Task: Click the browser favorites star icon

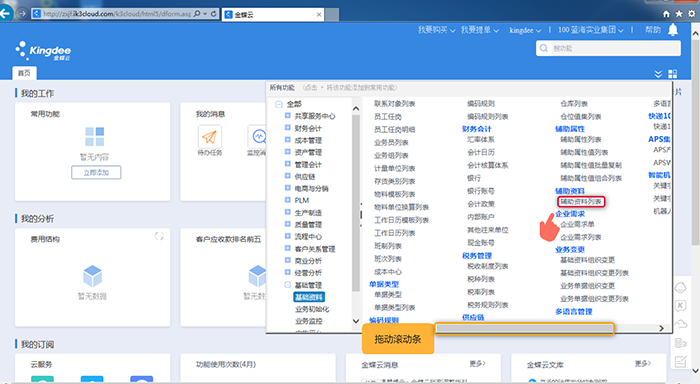Action: [679, 14]
